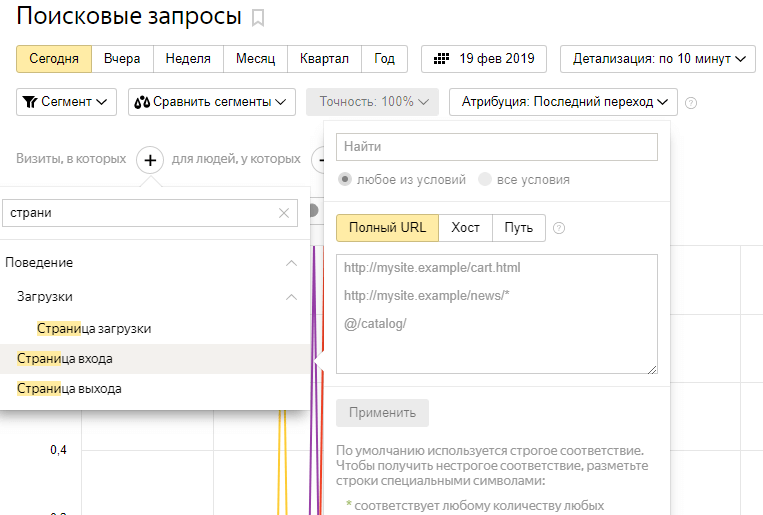Expand the 'Детализация: по 10 минут' dropdown
Image resolution: width=763 pixels, height=515 pixels.
point(658,59)
